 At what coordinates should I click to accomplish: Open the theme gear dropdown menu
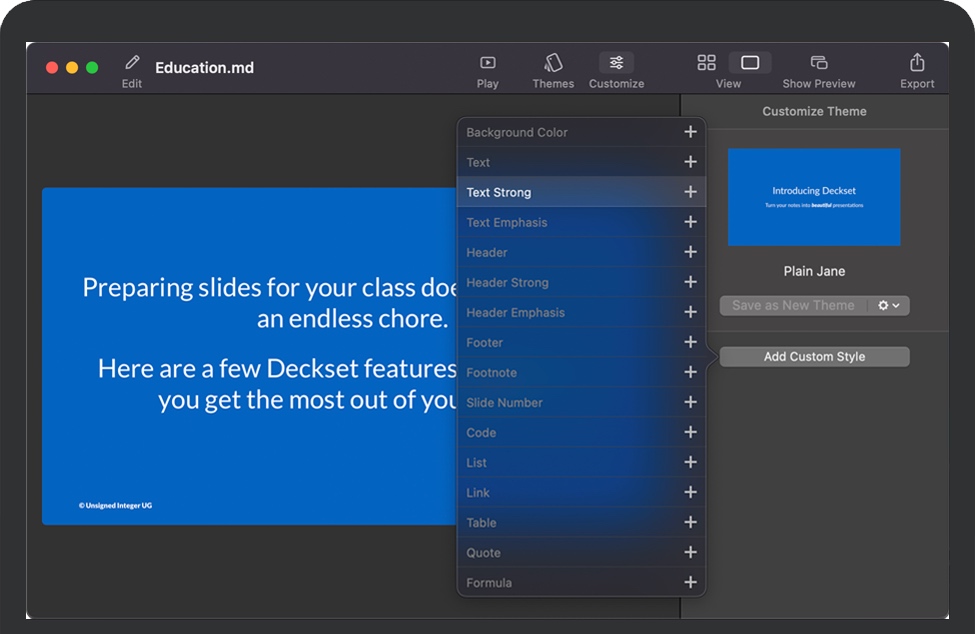point(888,305)
